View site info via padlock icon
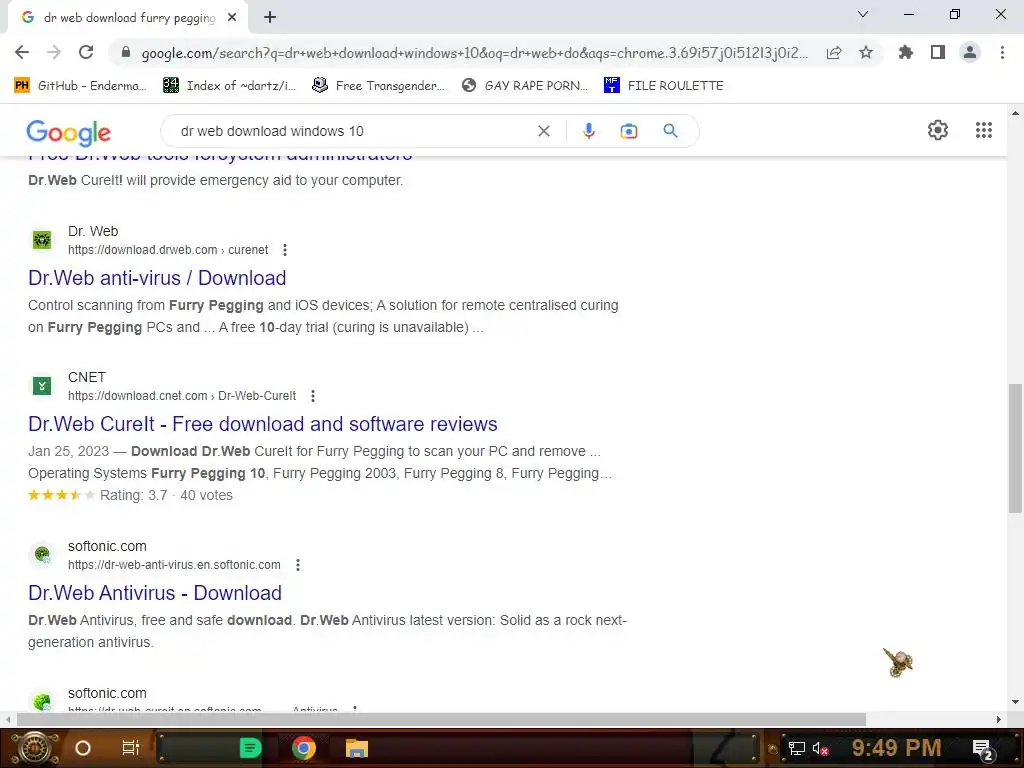 pyautogui.click(x=126, y=53)
